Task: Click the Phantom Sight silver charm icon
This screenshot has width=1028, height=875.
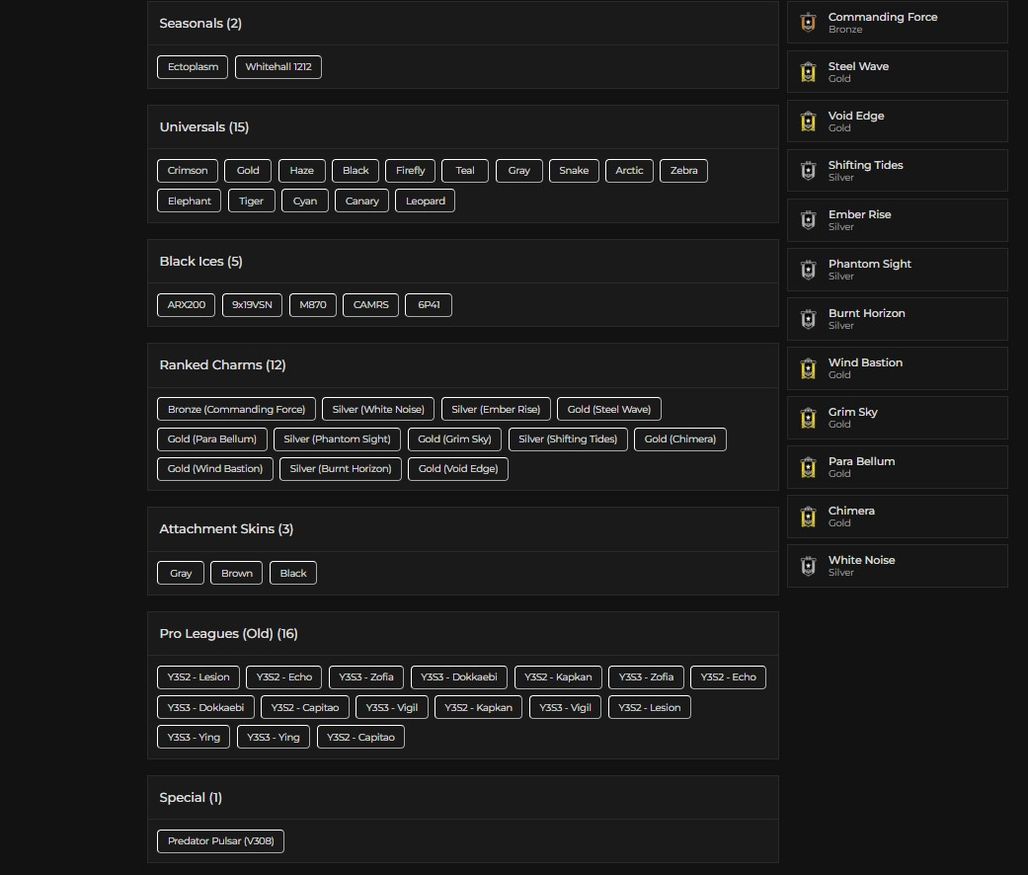Action: 808,269
